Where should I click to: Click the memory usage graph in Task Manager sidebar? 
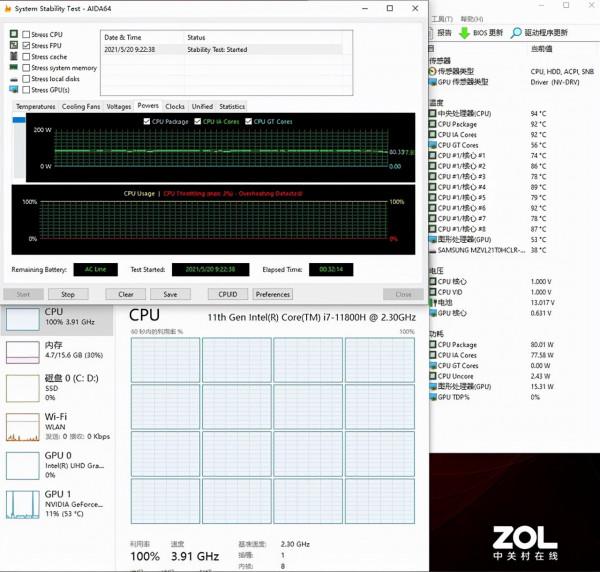(22, 351)
